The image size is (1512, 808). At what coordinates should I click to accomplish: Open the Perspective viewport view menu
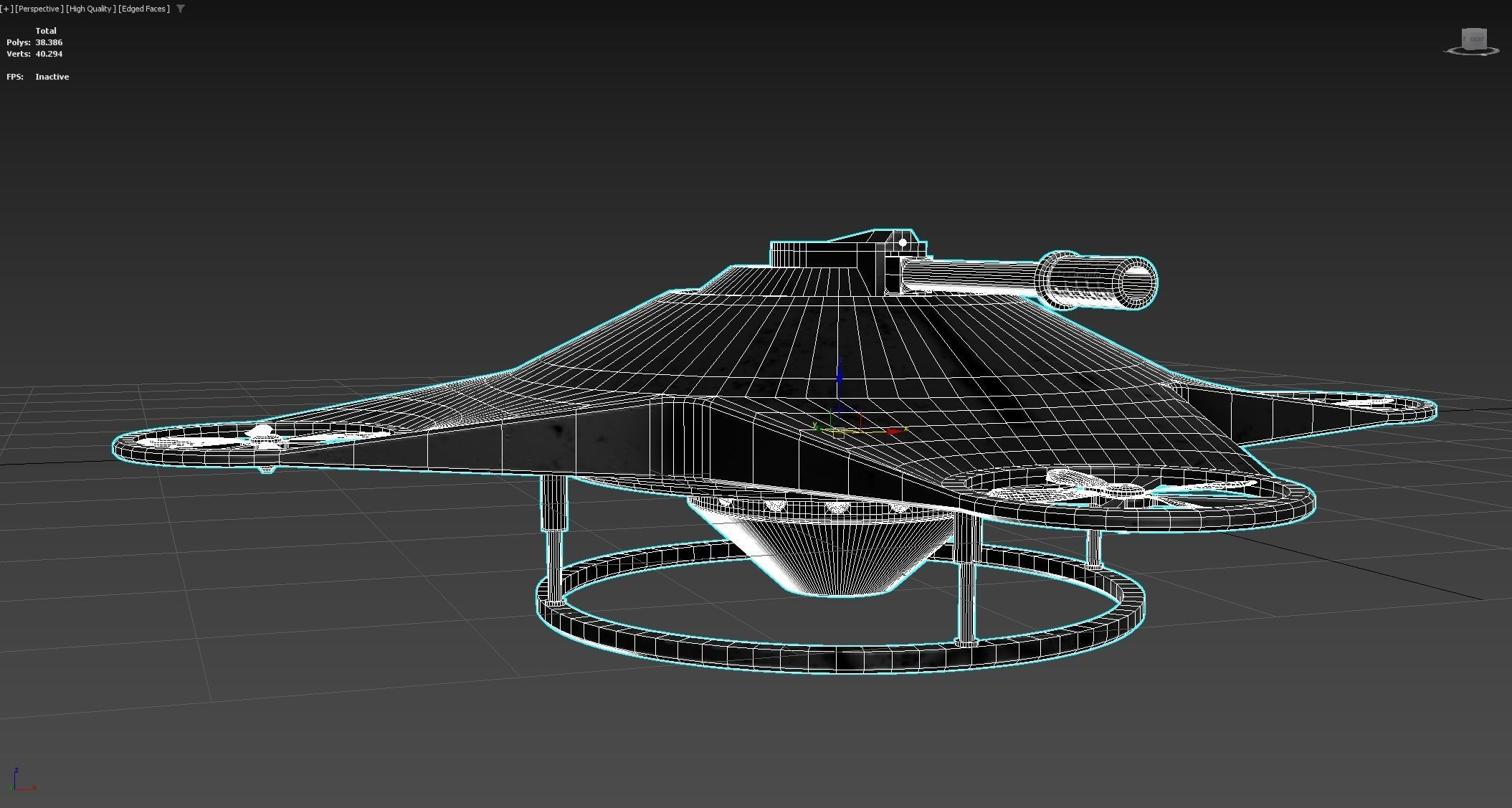tap(39, 9)
